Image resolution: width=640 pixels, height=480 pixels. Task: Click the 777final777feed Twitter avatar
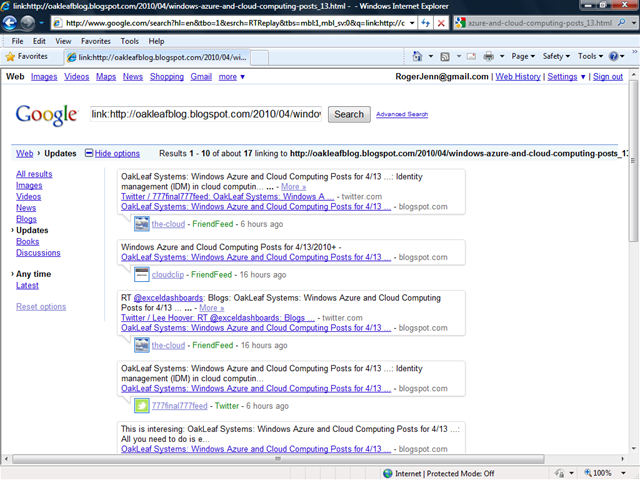point(142,406)
